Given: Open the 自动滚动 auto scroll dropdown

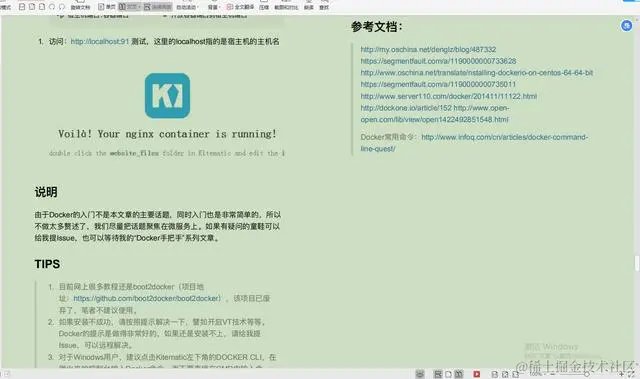Looking at the screenshot, I should pos(187,6).
